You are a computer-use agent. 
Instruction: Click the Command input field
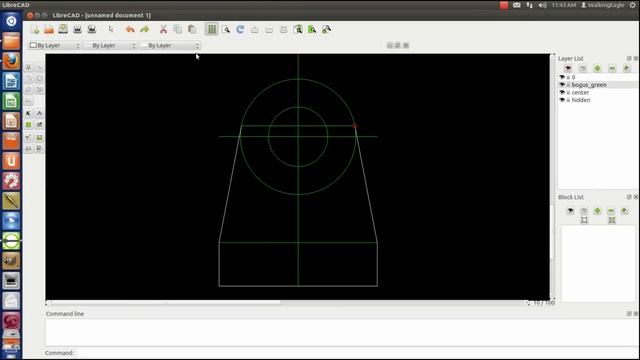point(357,353)
